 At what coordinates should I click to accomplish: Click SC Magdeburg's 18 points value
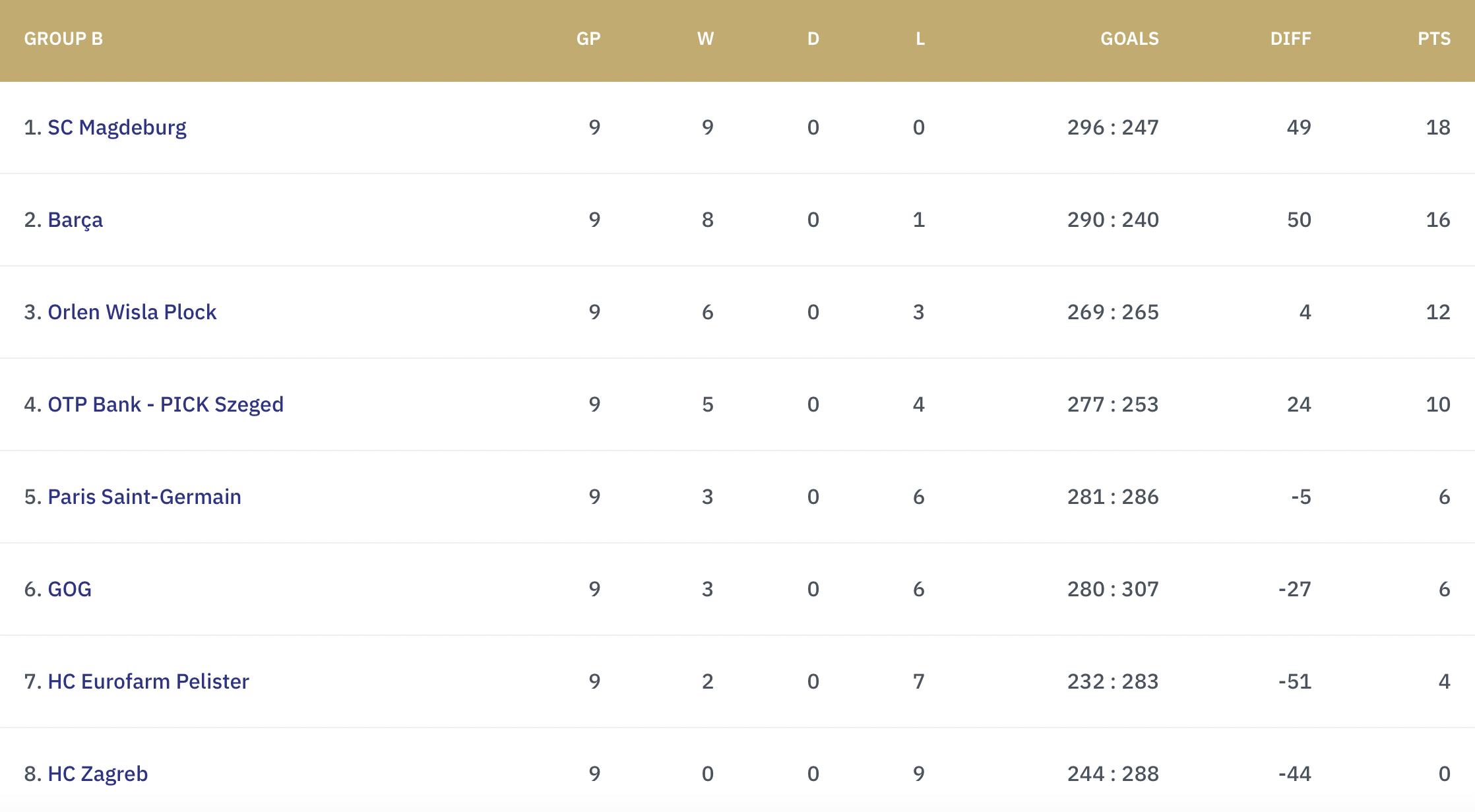pyautogui.click(x=1437, y=127)
